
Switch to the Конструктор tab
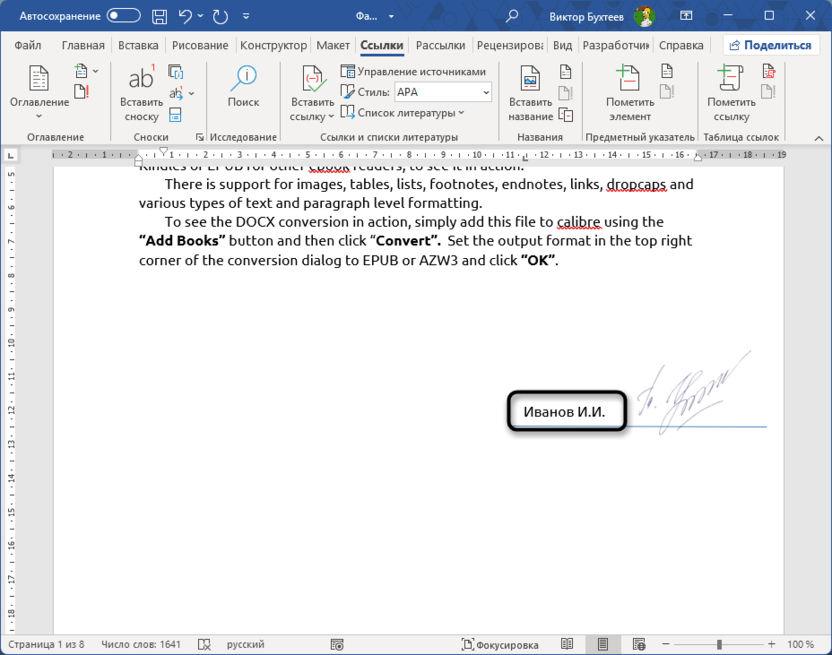point(273,46)
